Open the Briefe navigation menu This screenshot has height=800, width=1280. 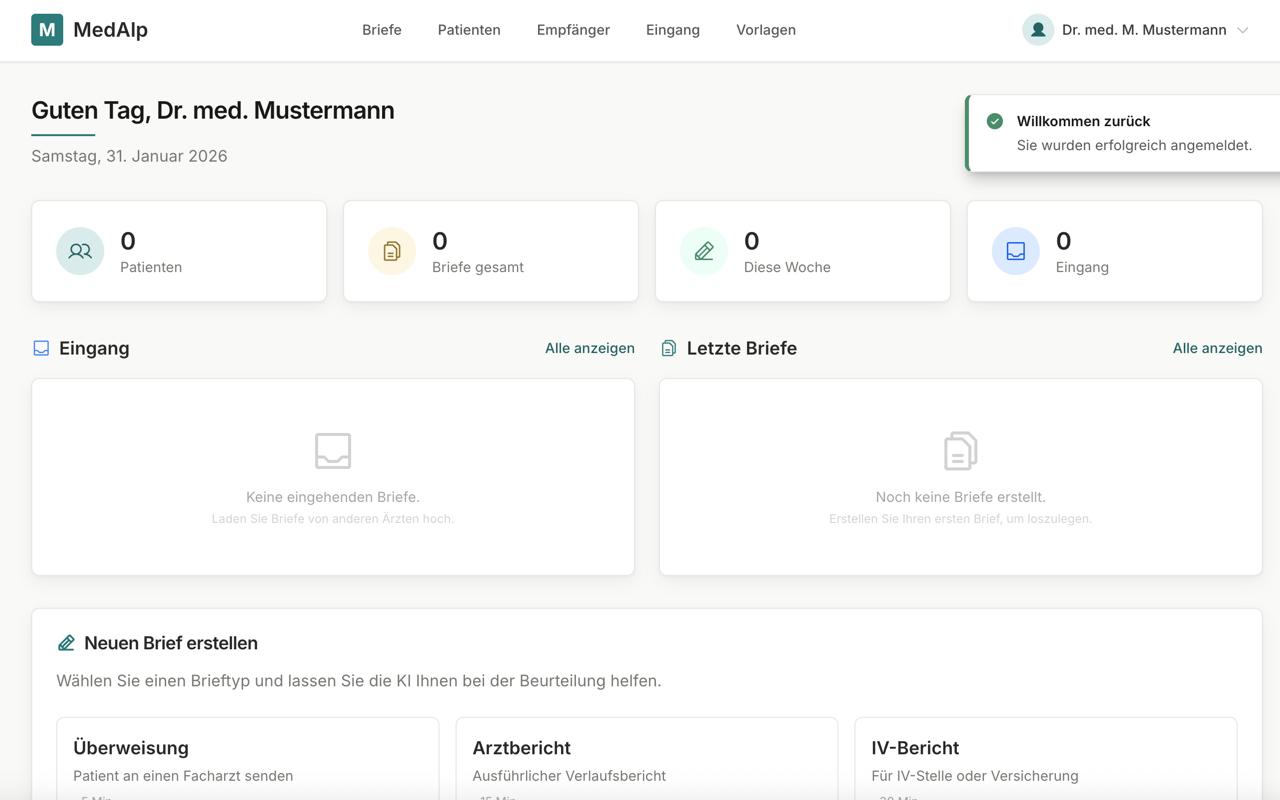381,29
